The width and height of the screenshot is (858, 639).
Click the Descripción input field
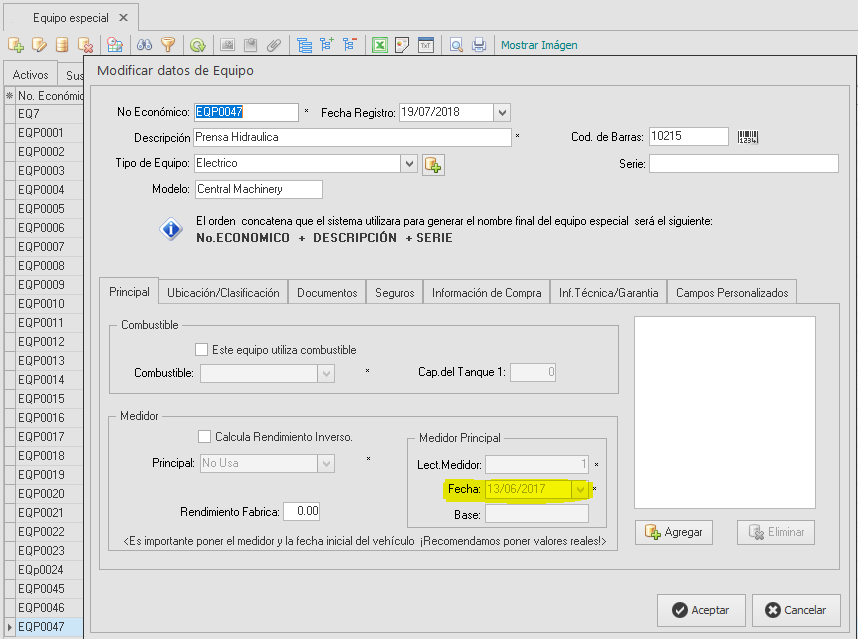click(352, 137)
